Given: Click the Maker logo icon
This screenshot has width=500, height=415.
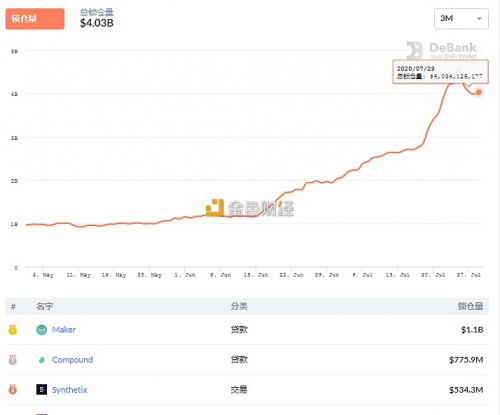Looking at the screenshot, I should (41, 330).
